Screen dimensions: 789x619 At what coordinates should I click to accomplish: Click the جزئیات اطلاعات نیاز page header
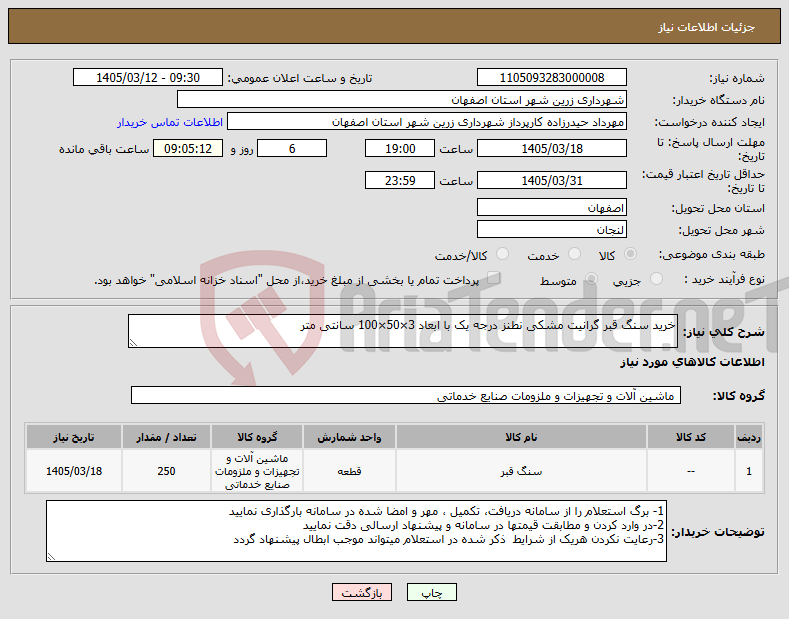coord(706,27)
